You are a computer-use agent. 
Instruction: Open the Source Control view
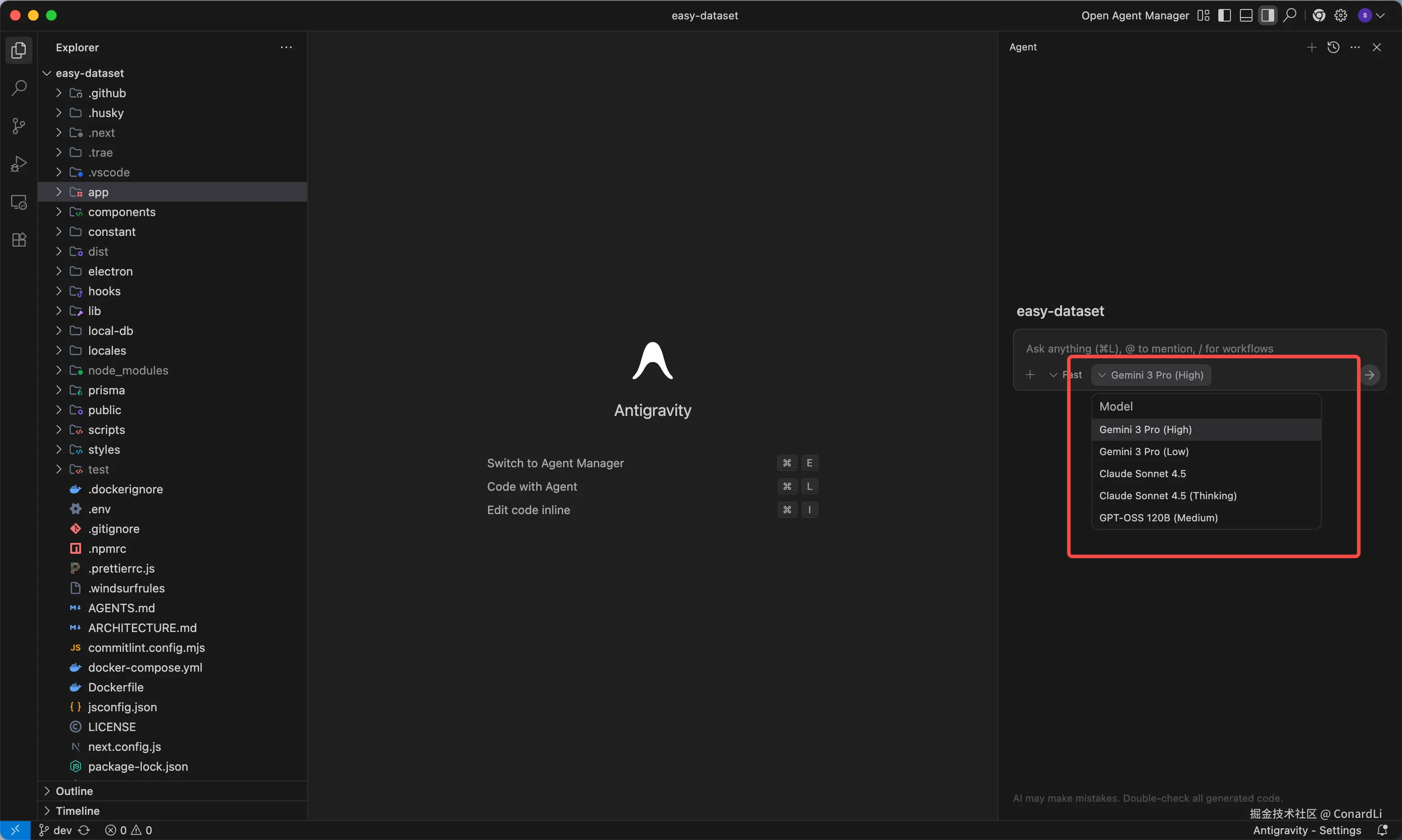tap(18, 126)
